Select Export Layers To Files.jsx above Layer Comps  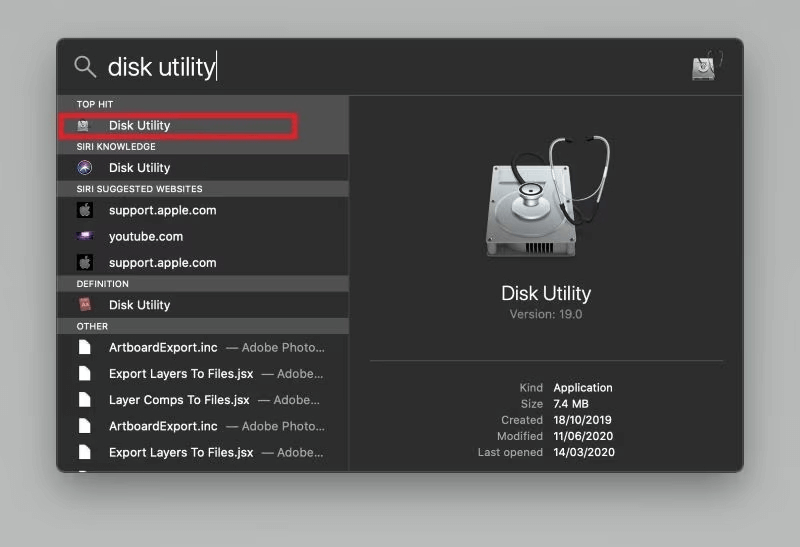(181, 374)
